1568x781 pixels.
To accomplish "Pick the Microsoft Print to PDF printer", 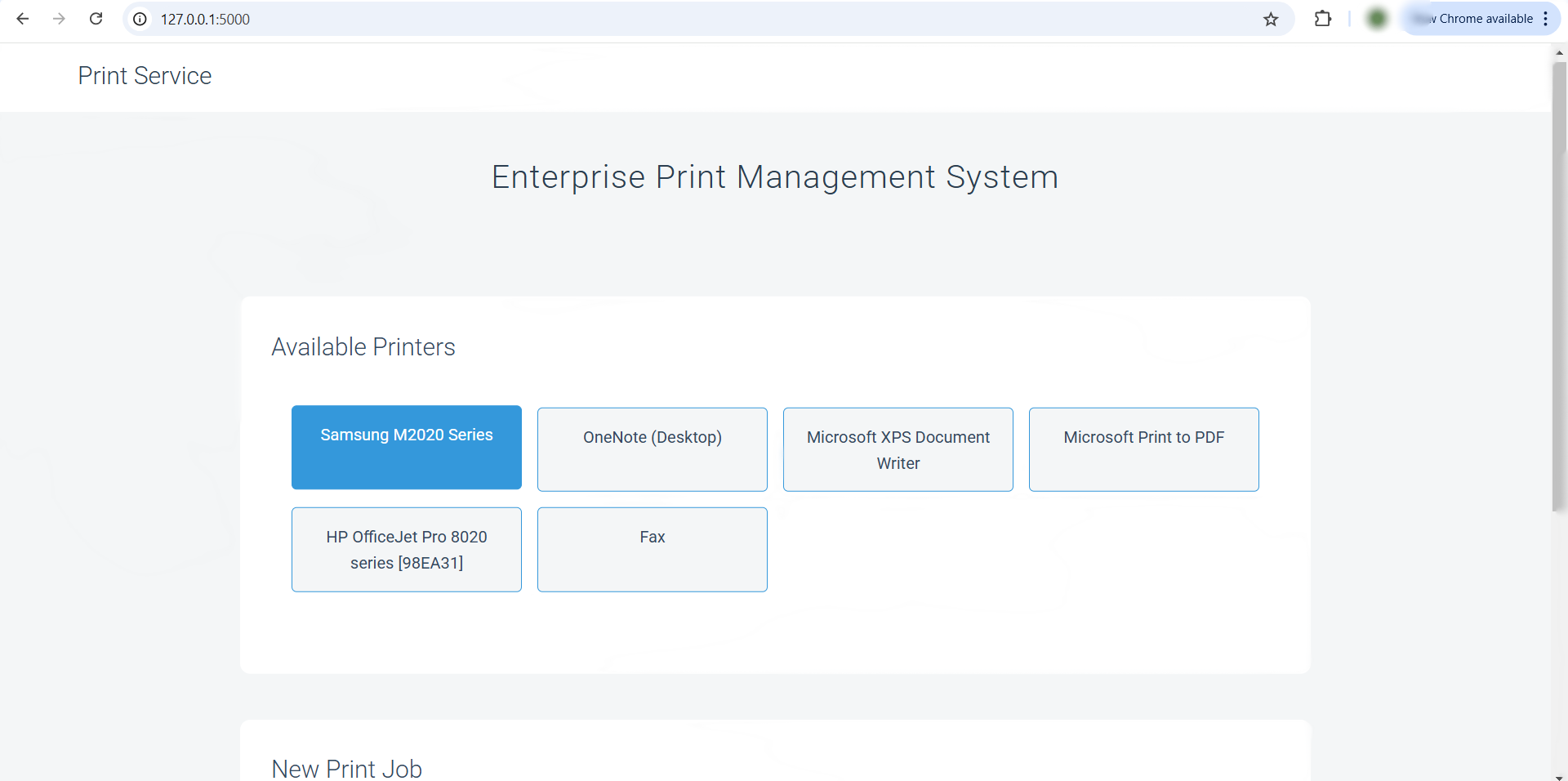I will click(x=1144, y=449).
